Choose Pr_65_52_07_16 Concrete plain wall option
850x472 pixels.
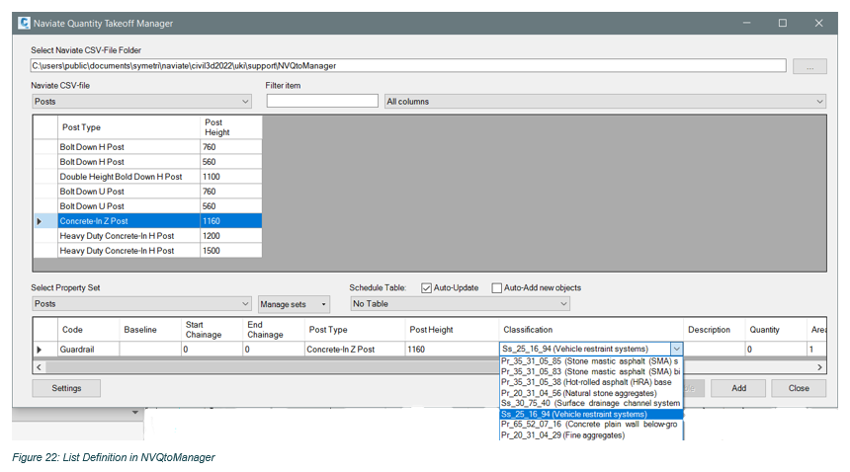(591, 424)
